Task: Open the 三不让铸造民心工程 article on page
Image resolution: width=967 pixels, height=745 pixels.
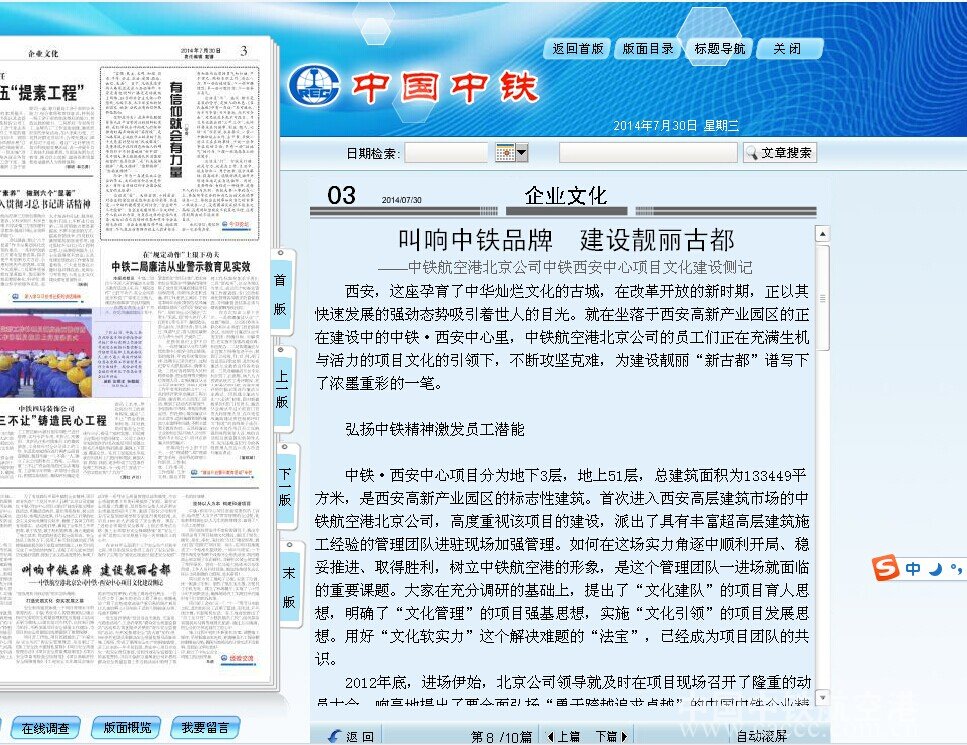Action: tap(54, 420)
